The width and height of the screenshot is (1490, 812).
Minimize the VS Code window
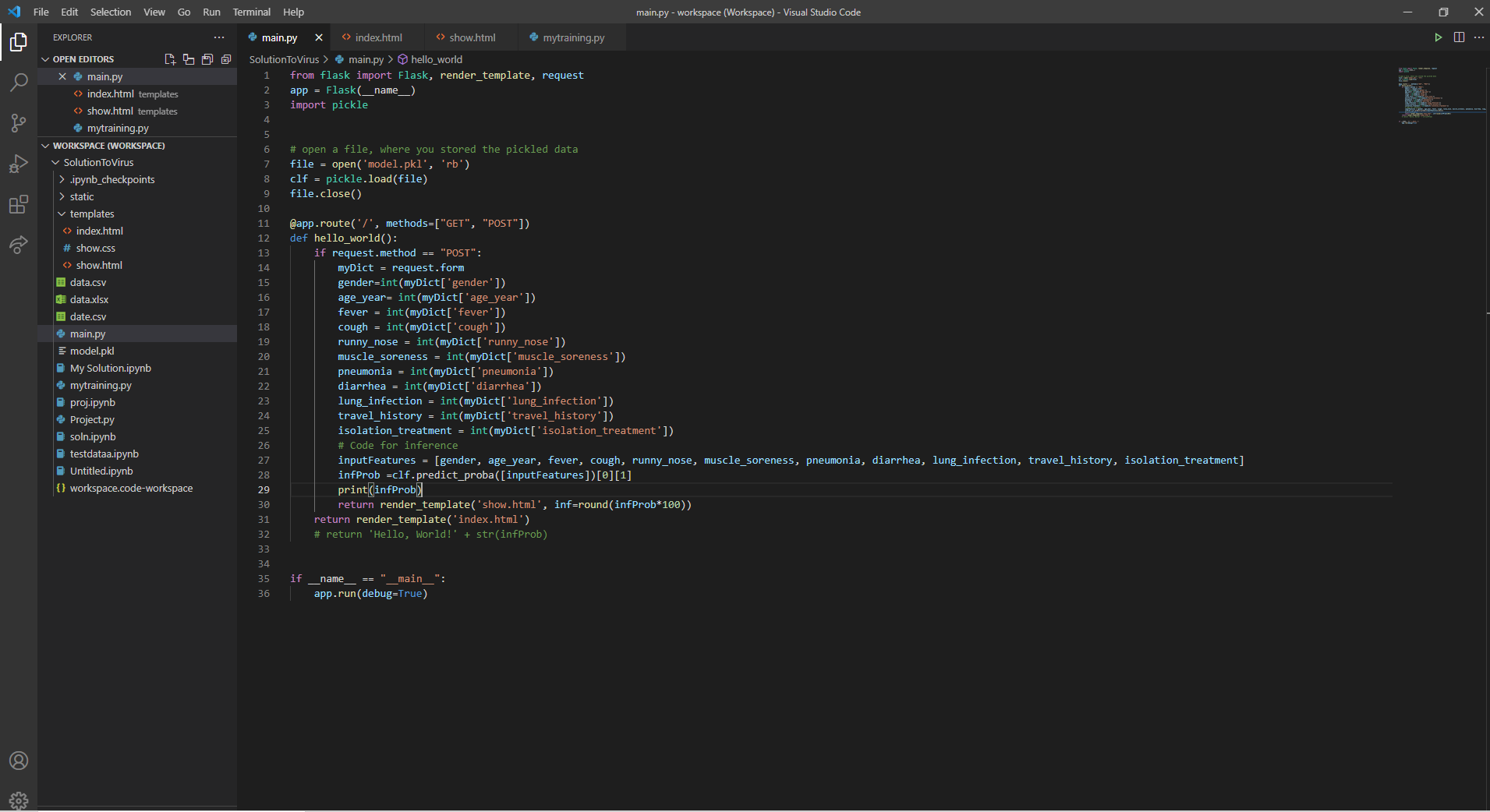1407,12
